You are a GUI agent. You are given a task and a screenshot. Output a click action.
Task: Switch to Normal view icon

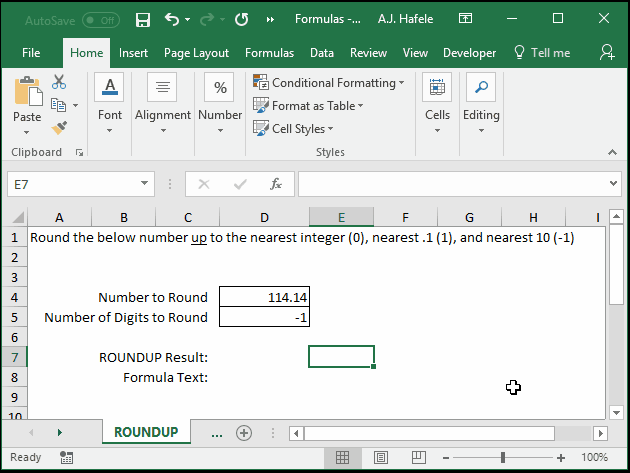pos(342,457)
